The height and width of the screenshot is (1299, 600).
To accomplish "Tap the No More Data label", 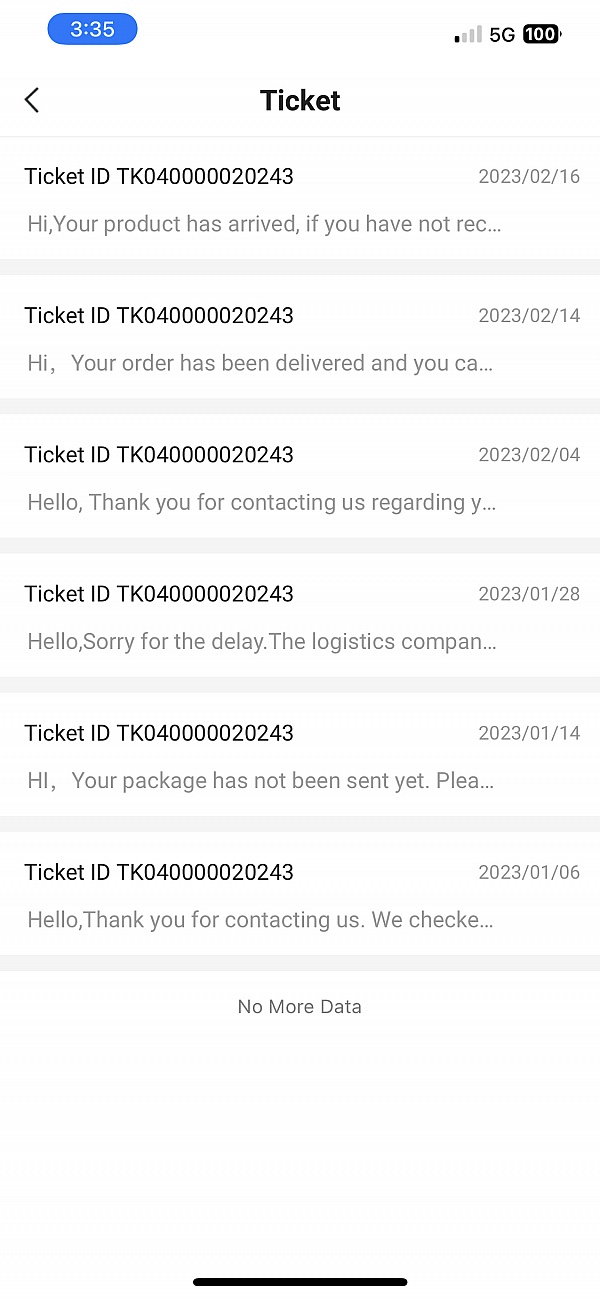I will (300, 1007).
